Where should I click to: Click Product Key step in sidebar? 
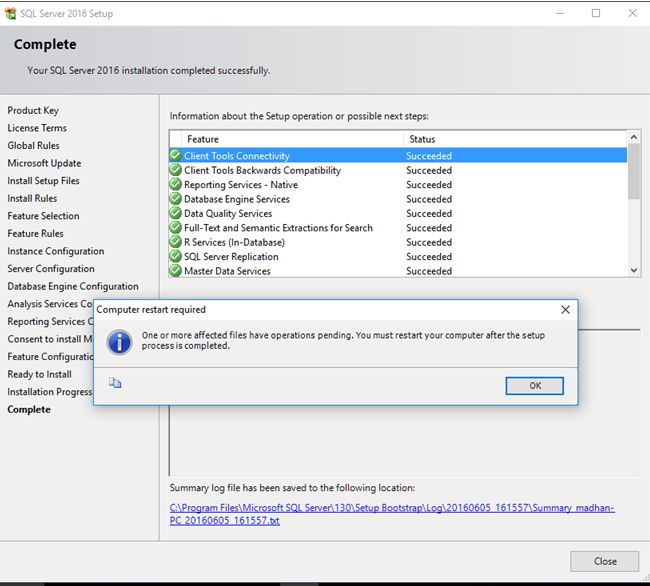click(33, 111)
